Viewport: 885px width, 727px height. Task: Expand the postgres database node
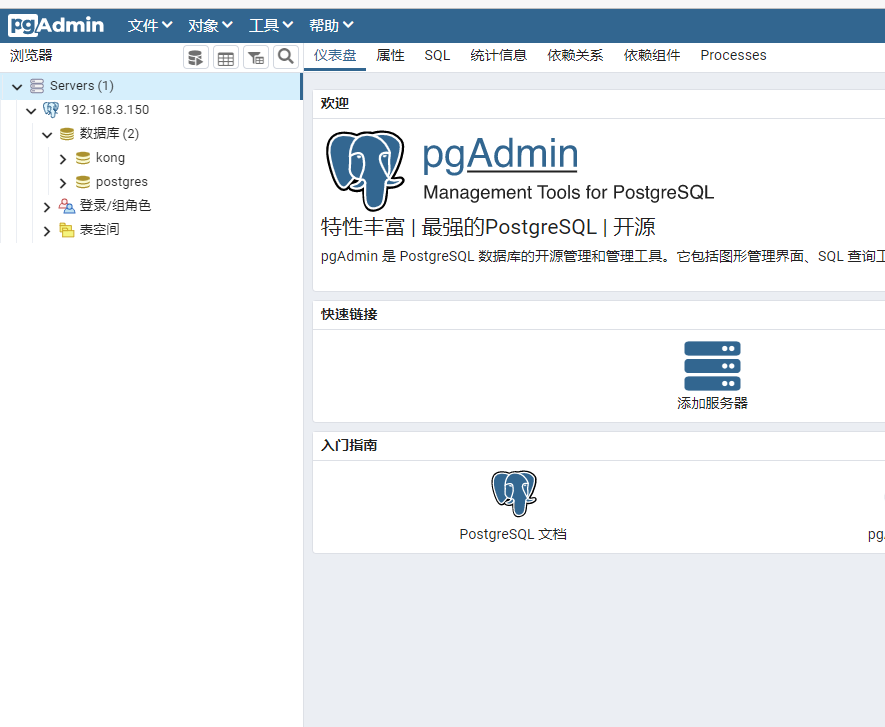pyautogui.click(x=63, y=182)
